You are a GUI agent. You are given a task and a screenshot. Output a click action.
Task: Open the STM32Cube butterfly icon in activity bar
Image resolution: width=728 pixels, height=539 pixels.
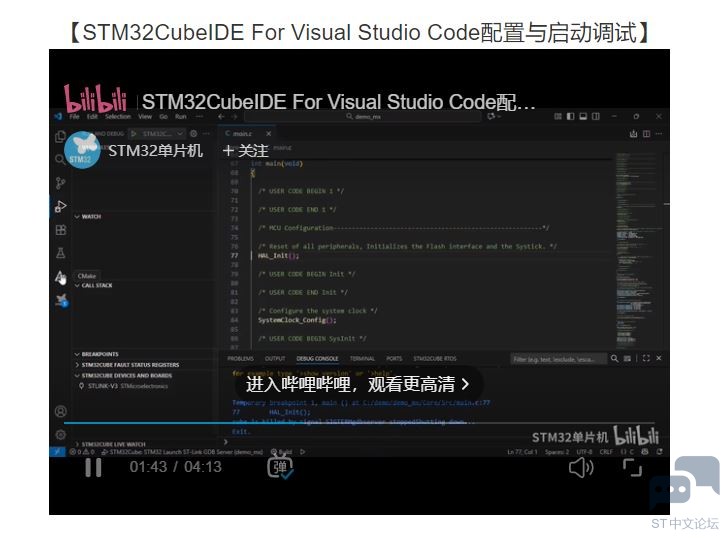(x=61, y=300)
